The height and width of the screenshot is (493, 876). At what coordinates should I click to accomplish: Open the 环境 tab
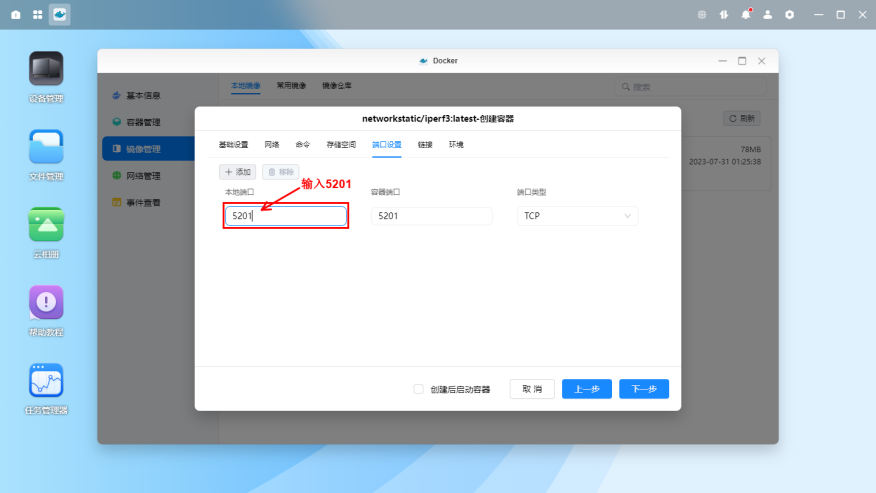tap(456, 145)
